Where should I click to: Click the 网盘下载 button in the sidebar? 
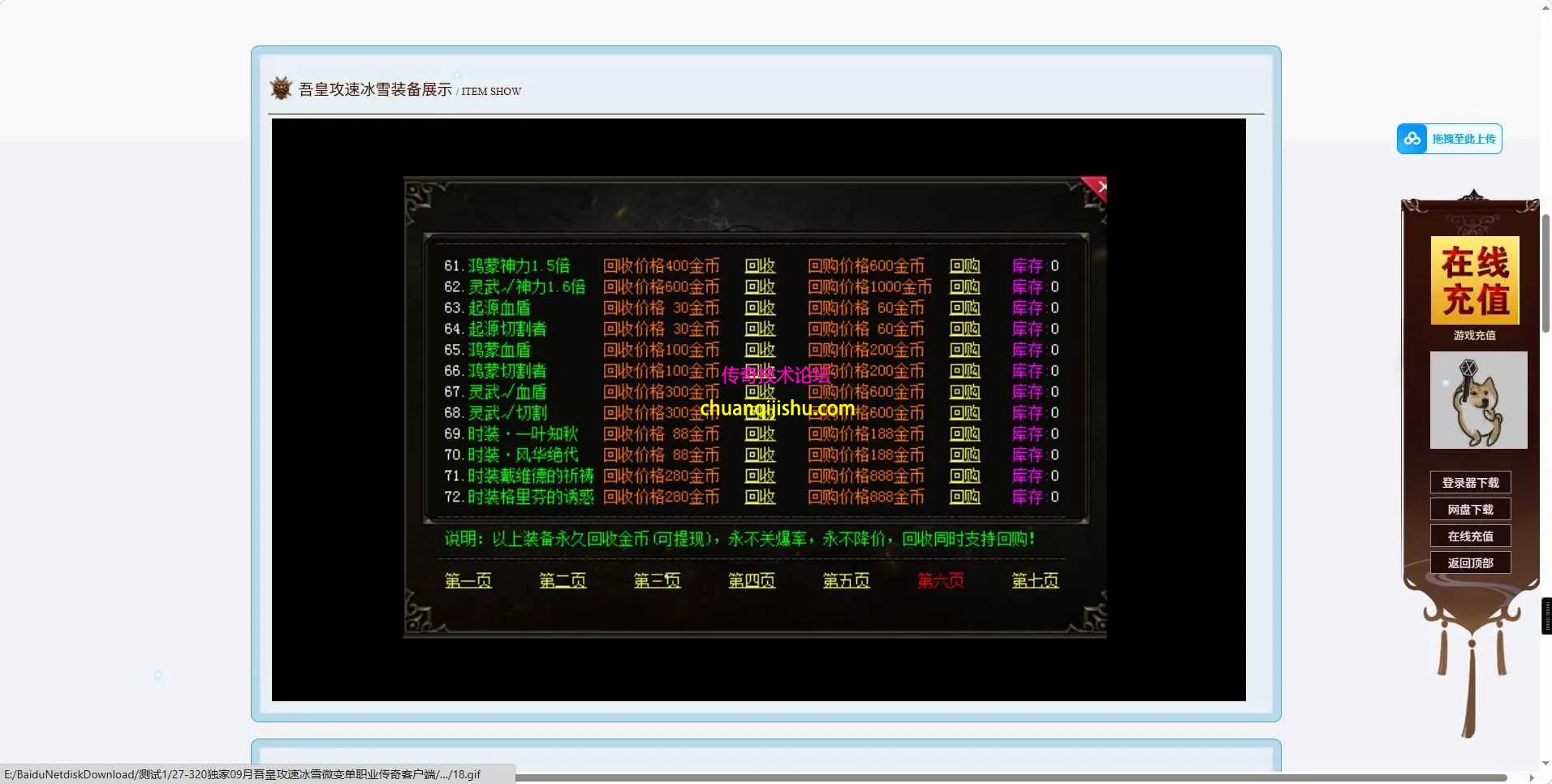click(x=1470, y=509)
